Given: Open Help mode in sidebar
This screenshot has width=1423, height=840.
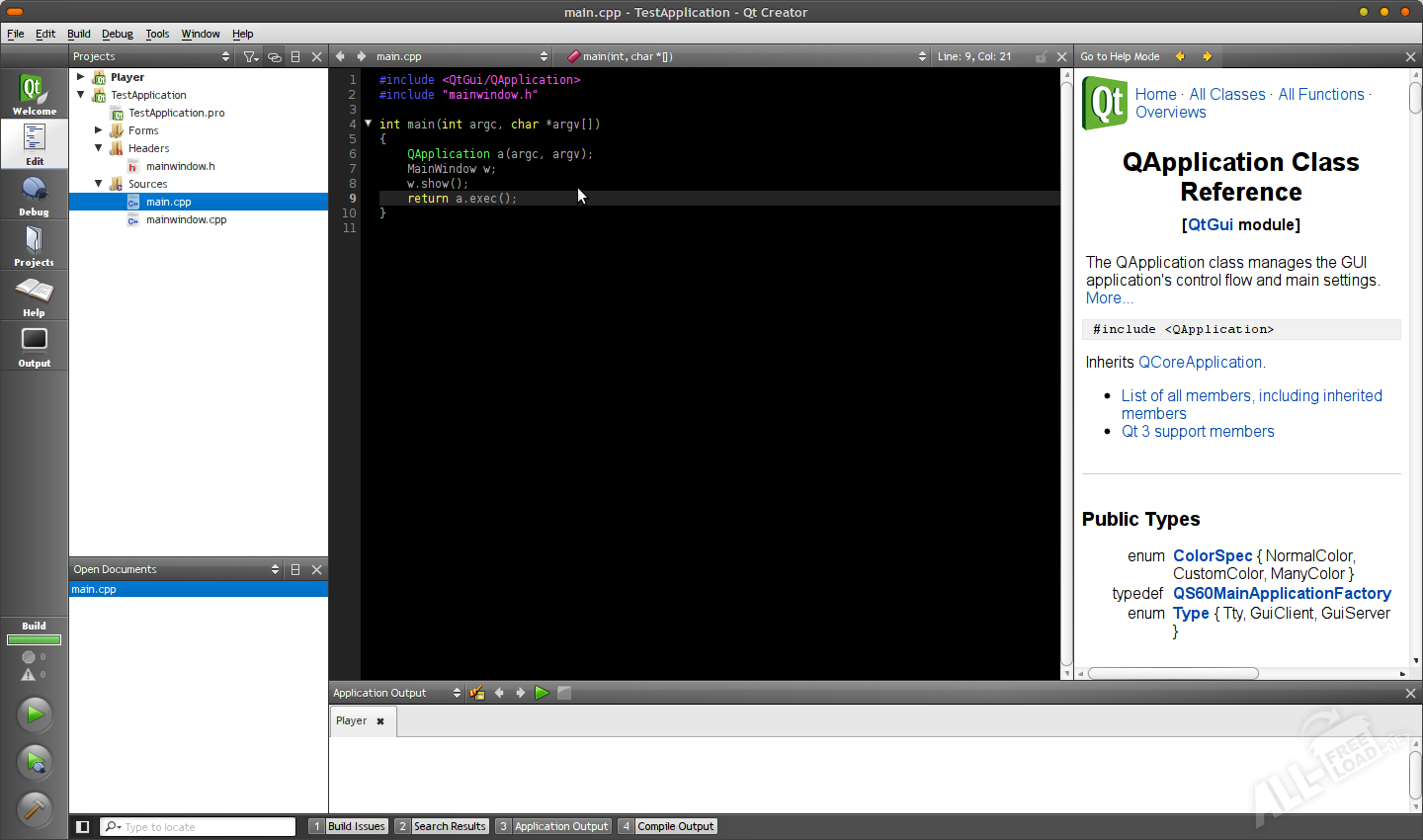Looking at the screenshot, I should click(x=34, y=295).
